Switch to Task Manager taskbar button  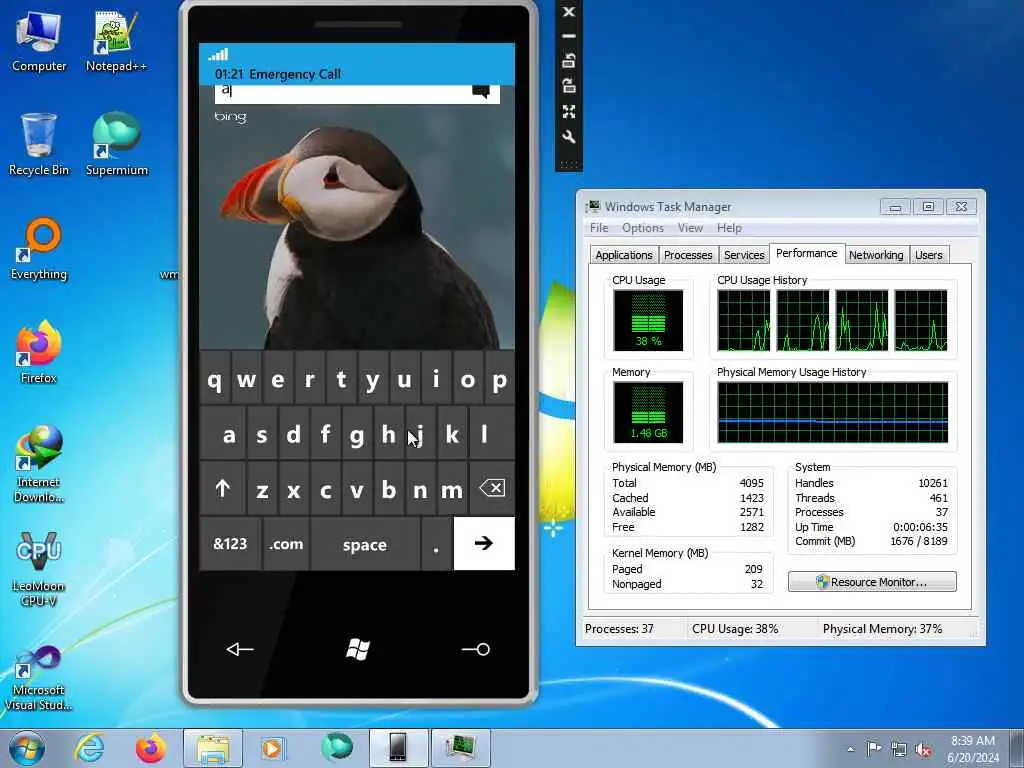pos(460,748)
